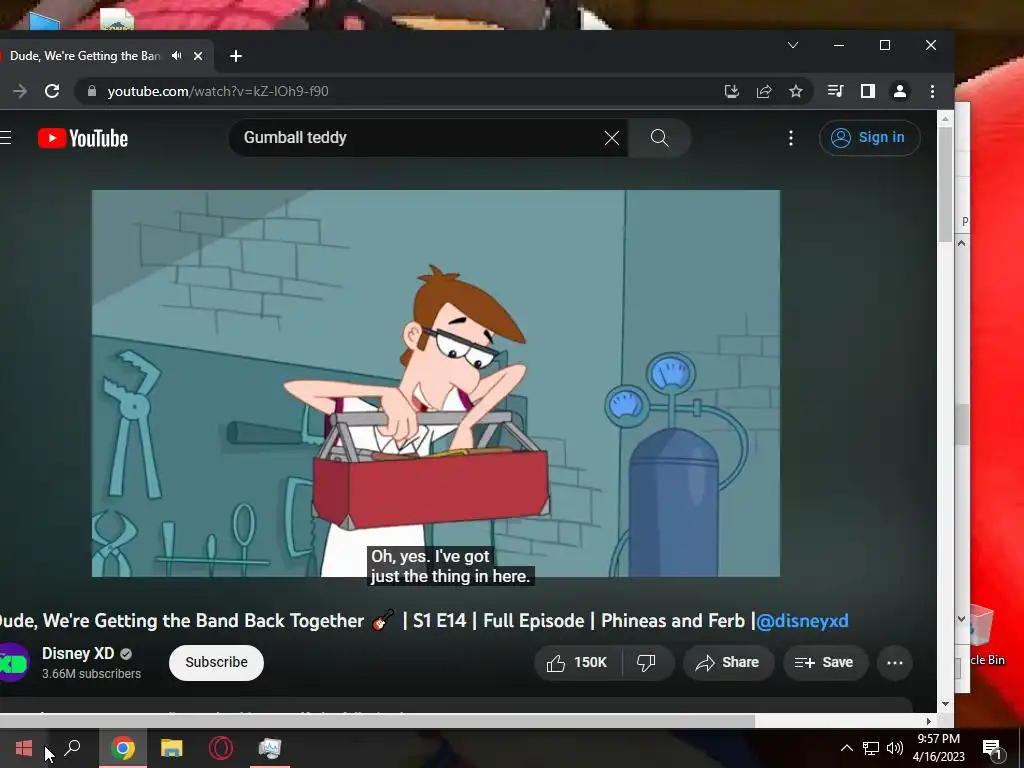This screenshot has height=768, width=1024.
Task: Open Chrome's three-dot menu
Action: point(932,91)
